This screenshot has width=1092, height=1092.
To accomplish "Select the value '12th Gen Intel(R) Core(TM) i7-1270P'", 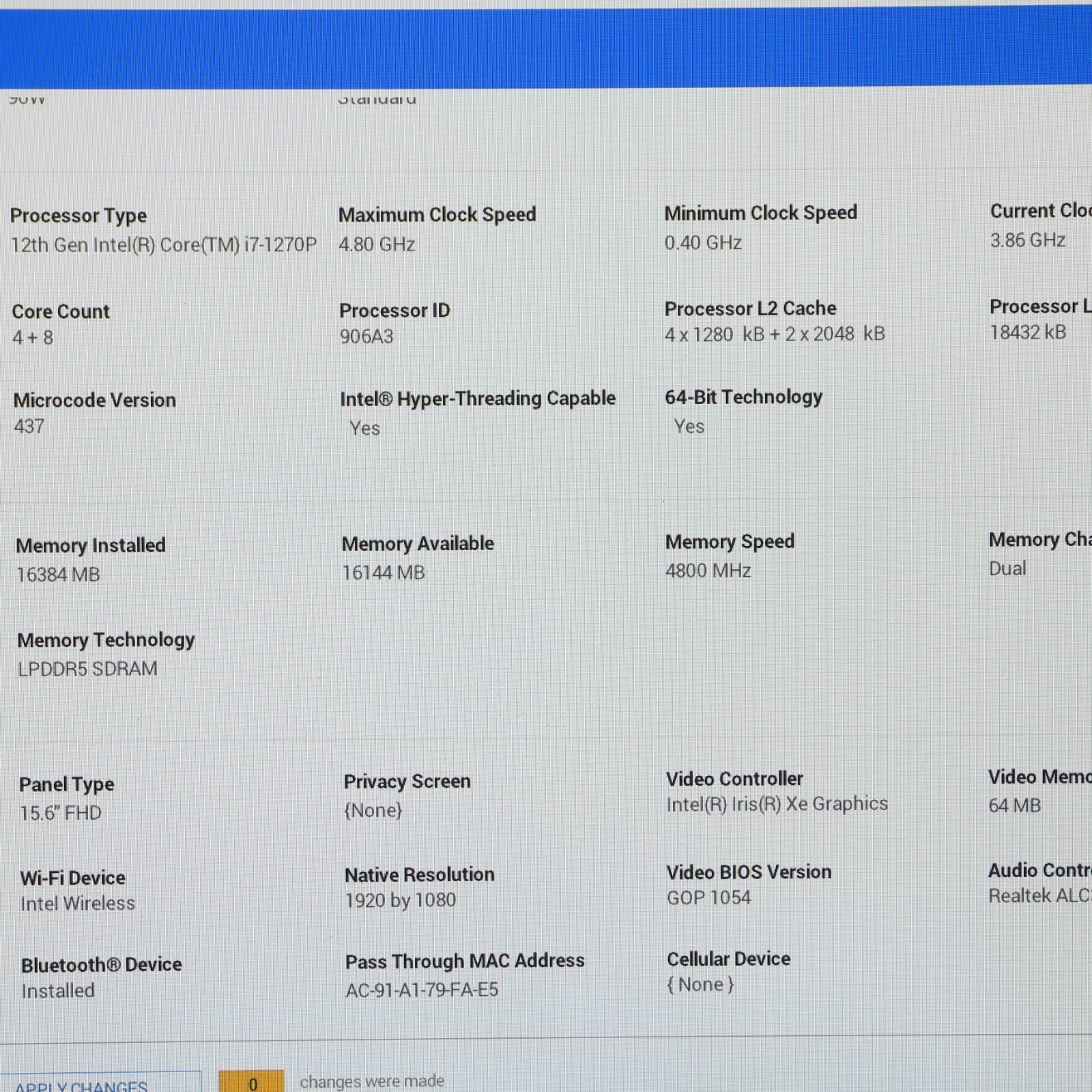I will [164, 245].
